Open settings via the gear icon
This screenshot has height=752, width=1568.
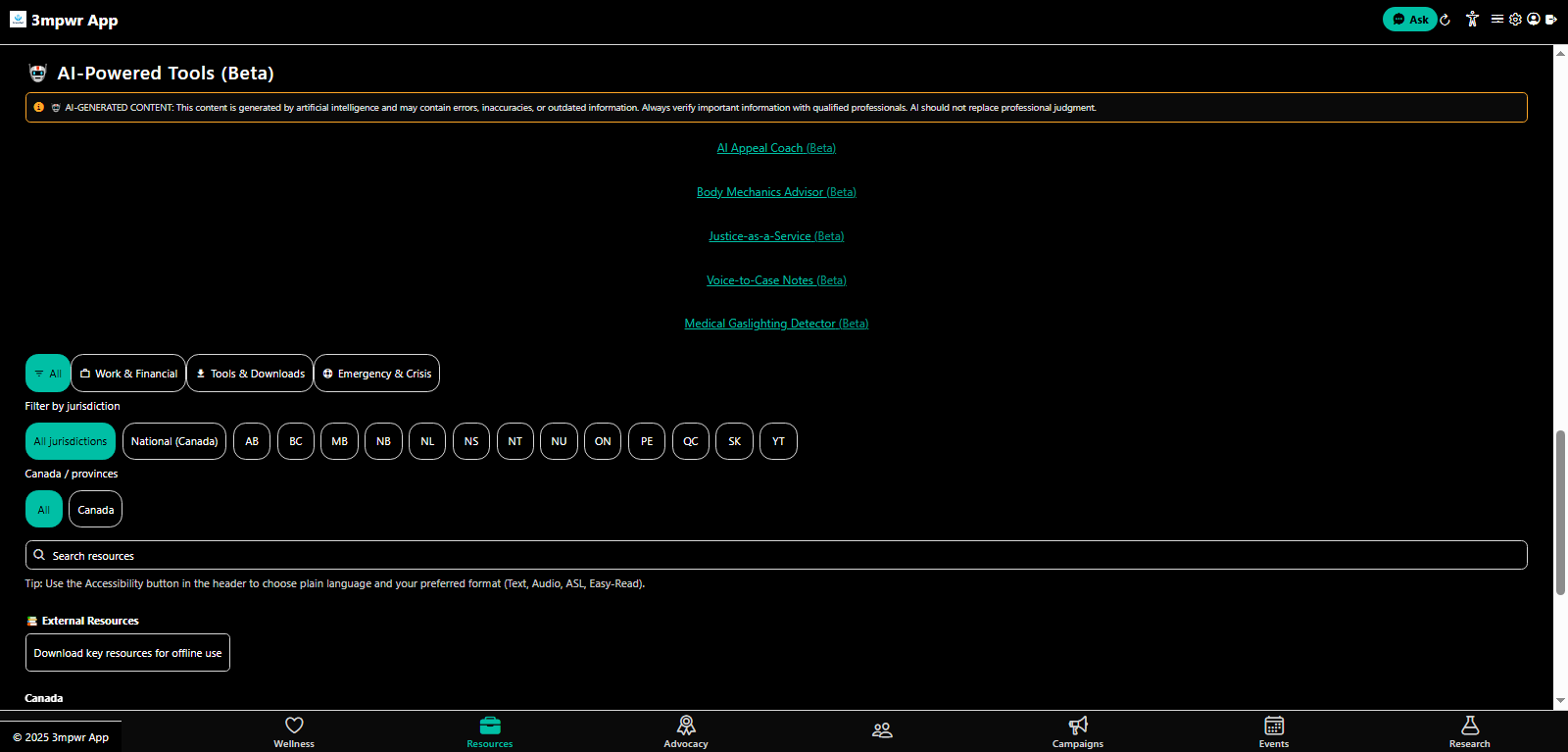coord(1515,20)
